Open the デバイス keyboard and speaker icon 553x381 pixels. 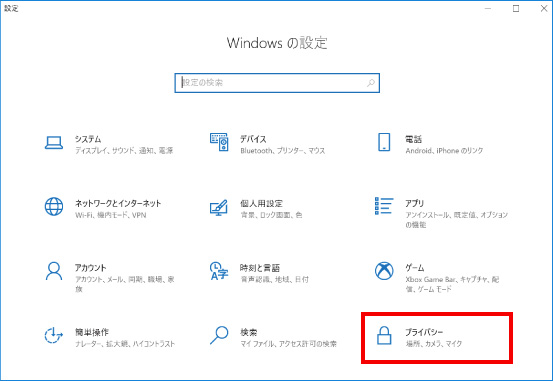(219, 142)
